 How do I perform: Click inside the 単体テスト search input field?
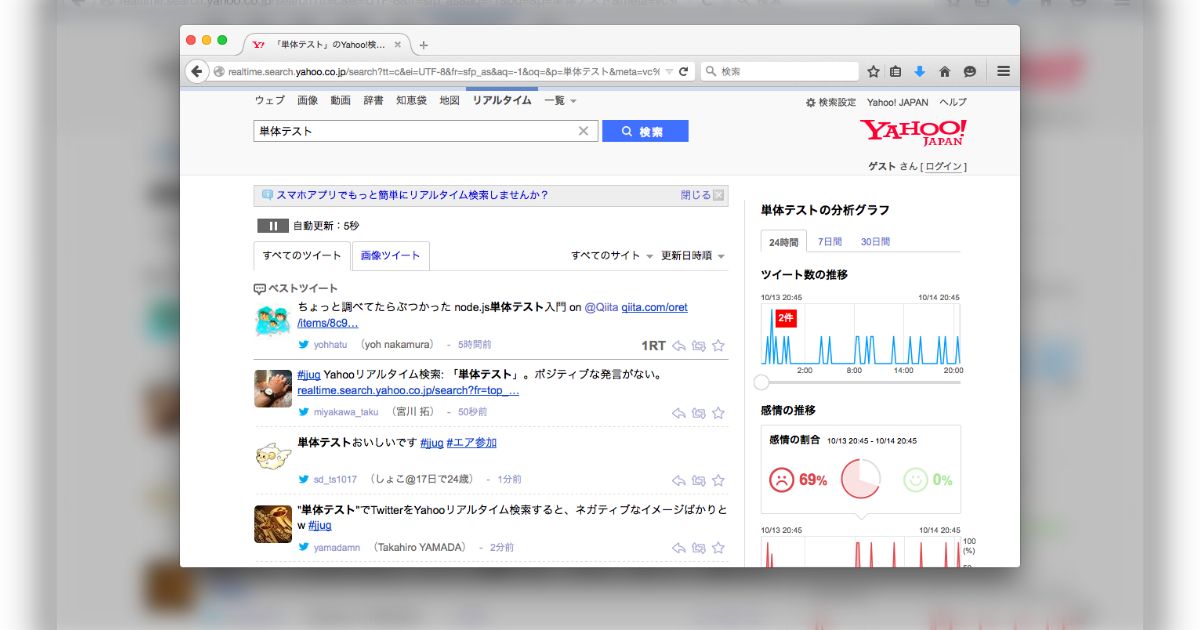(x=420, y=130)
